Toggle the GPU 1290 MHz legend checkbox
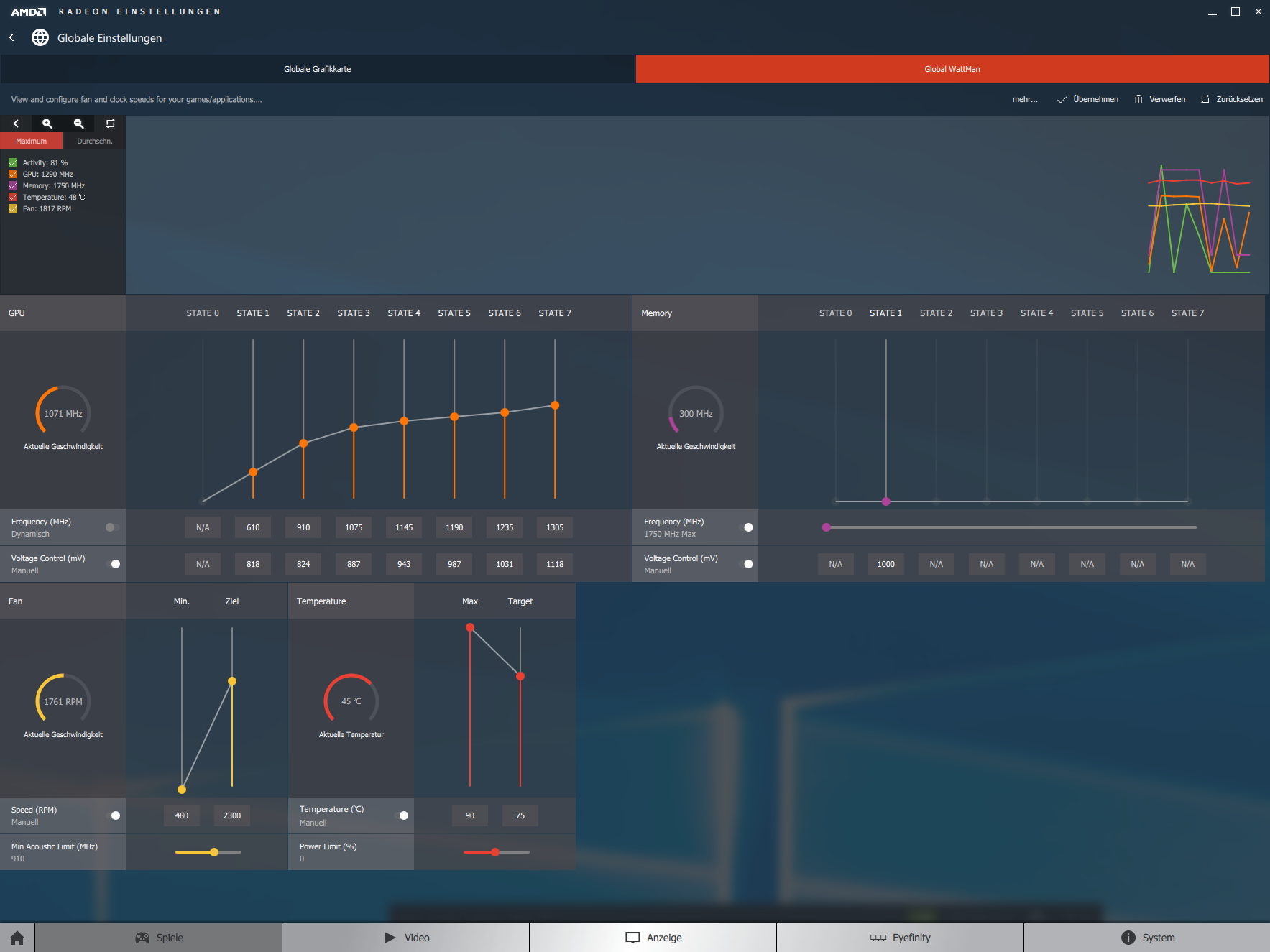This screenshot has width=1270, height=952. (13, 174)
